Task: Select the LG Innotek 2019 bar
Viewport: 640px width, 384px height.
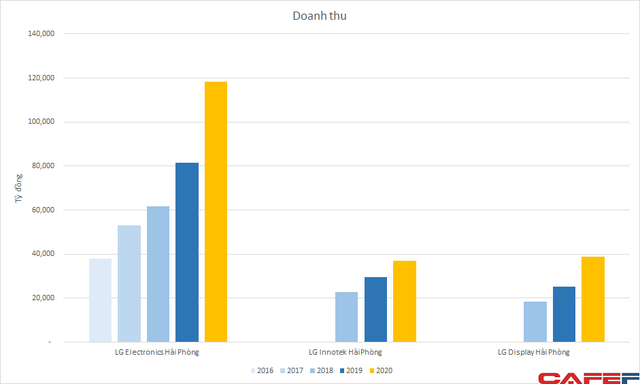Action: click(376, 309)
